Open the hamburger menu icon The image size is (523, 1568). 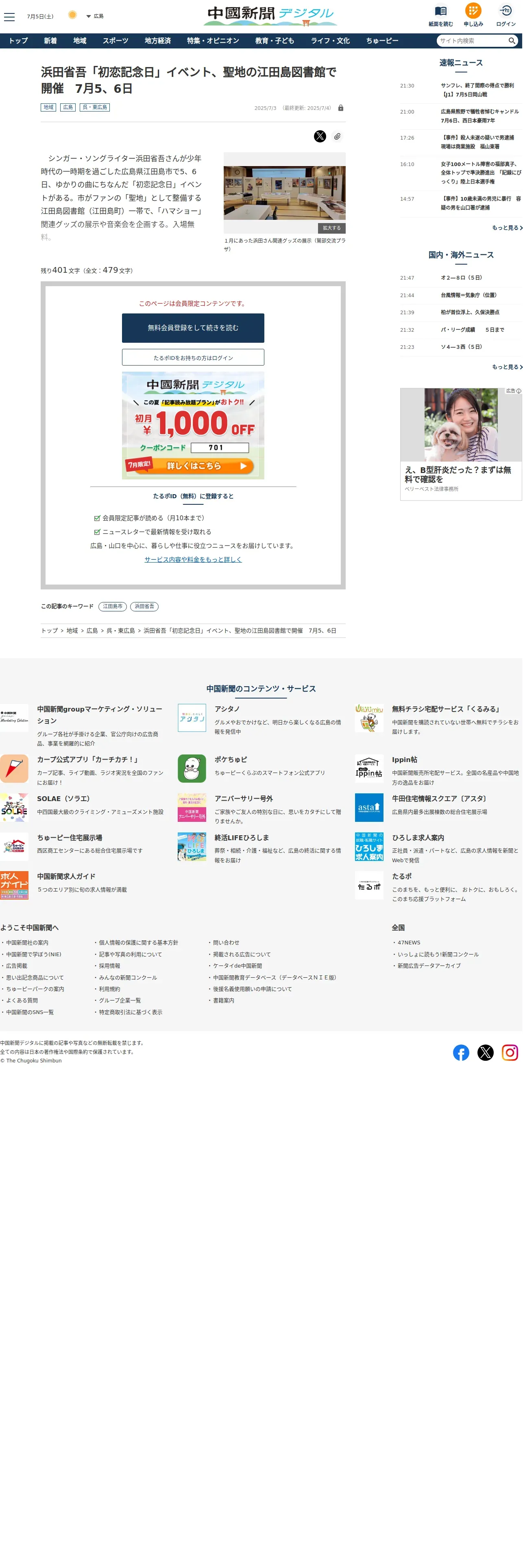[x=9, y=16]
